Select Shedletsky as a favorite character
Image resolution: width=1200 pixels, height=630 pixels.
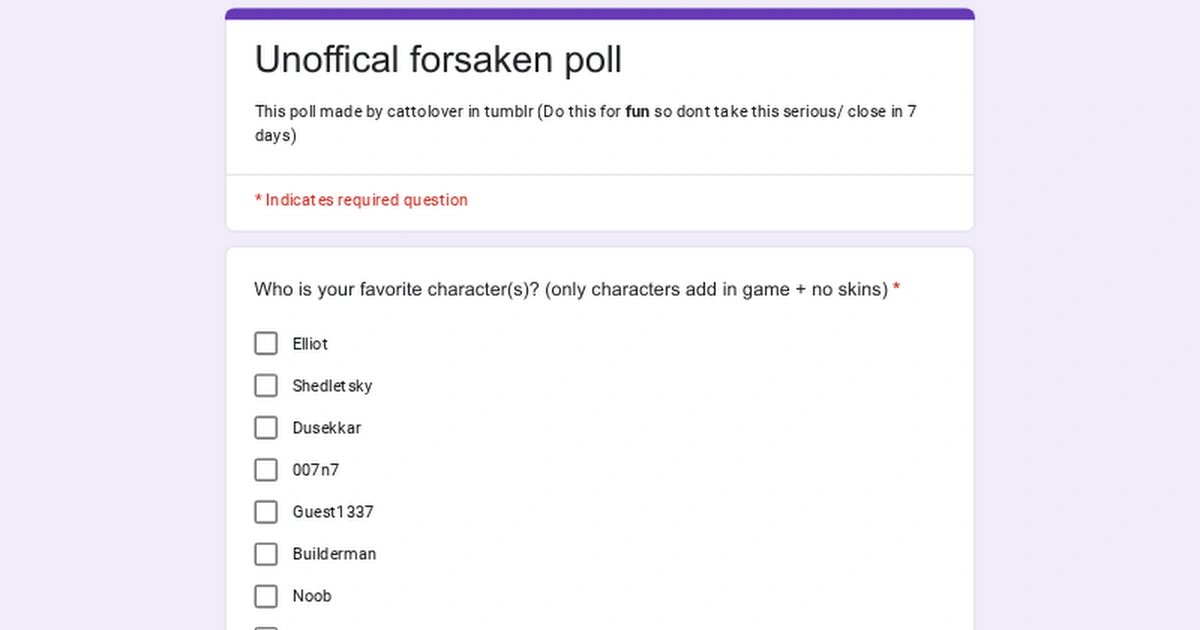(x=266, y=385)
